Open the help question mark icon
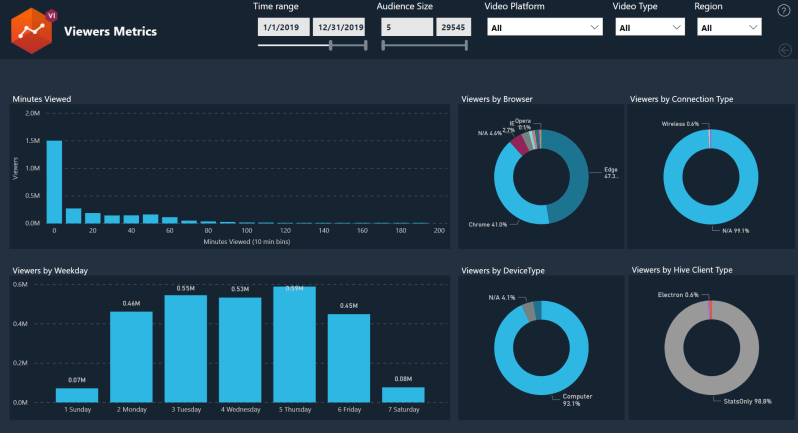The height and width of the screenshot is (433, 798). (x=783, y=11)
